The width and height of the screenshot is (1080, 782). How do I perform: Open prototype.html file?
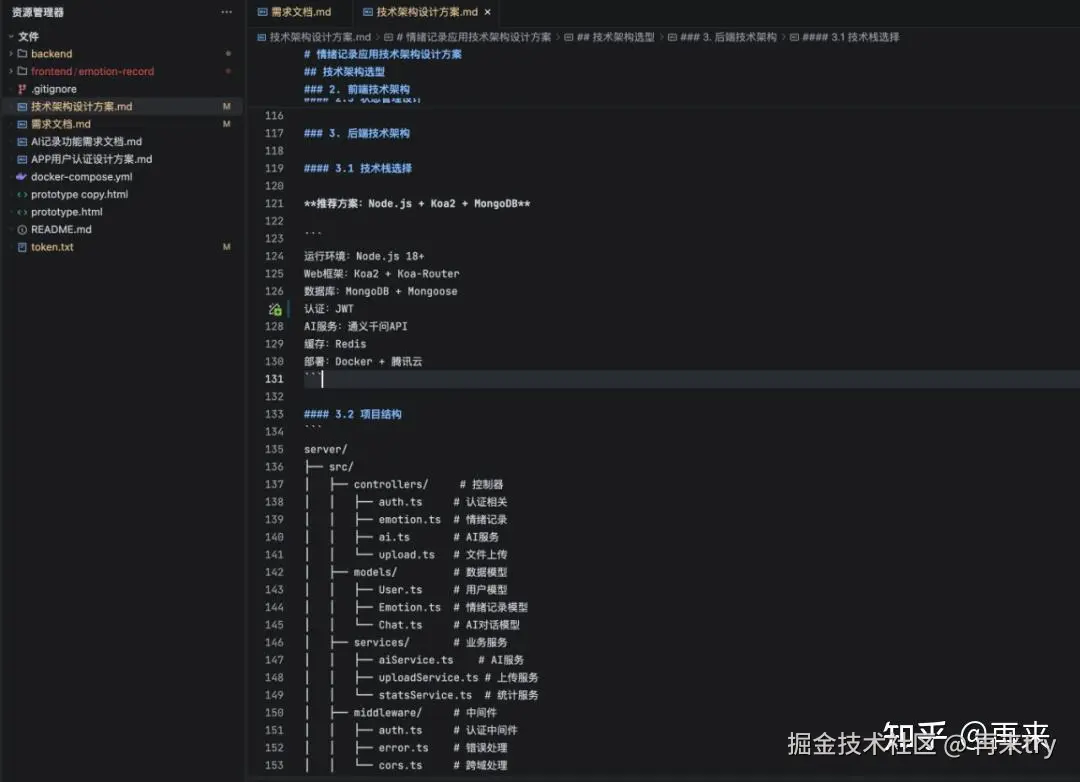pyautogui.click(x=66, y=212)
